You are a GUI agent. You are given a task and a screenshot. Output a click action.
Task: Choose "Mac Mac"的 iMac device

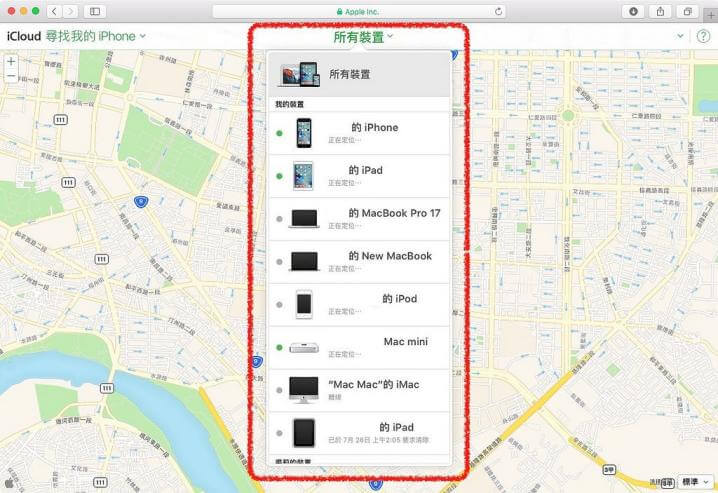tap(359, 390)
